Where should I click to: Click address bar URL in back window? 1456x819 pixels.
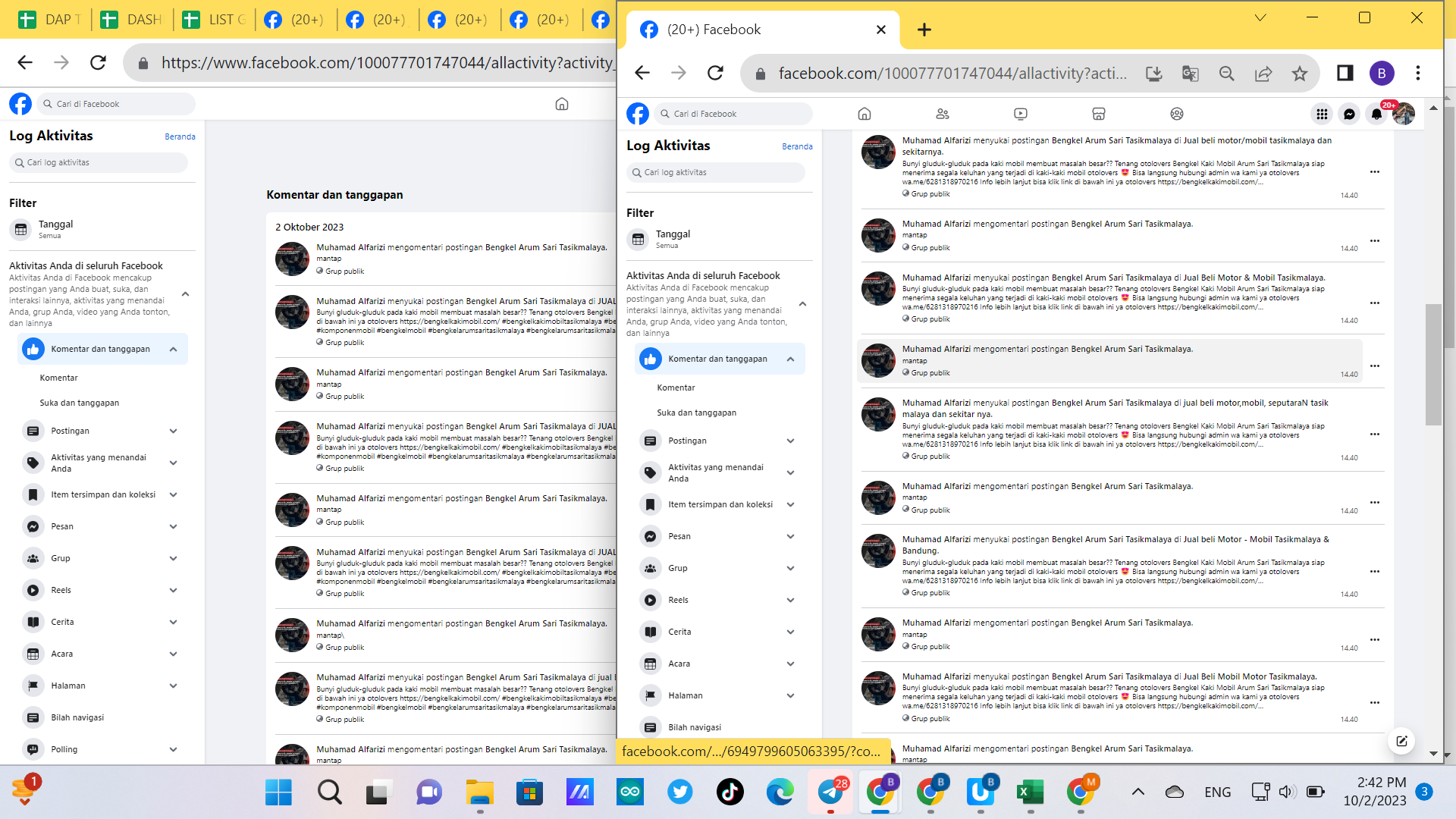tap(387, 62)
